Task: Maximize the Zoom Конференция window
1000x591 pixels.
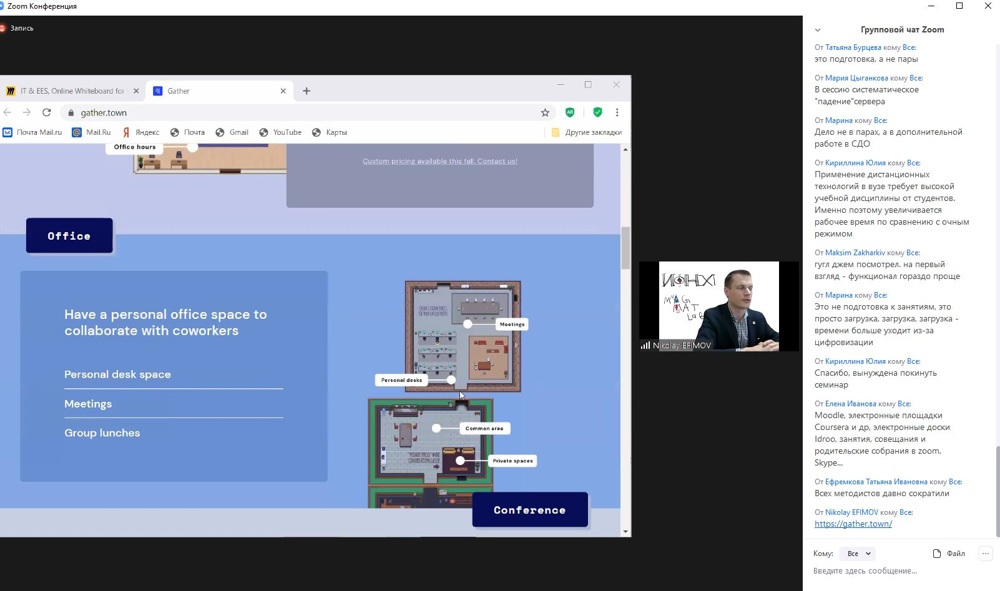Action: [x=959, y=6]
